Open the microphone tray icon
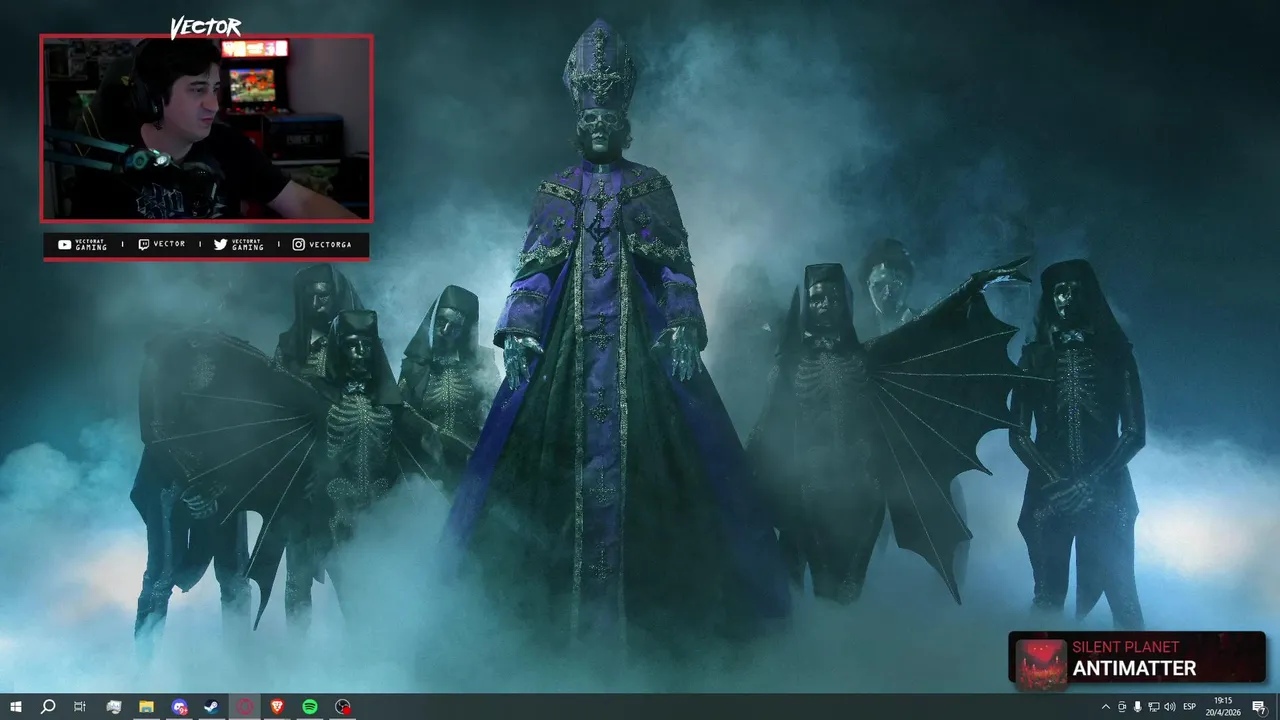 click(1137, 707)
